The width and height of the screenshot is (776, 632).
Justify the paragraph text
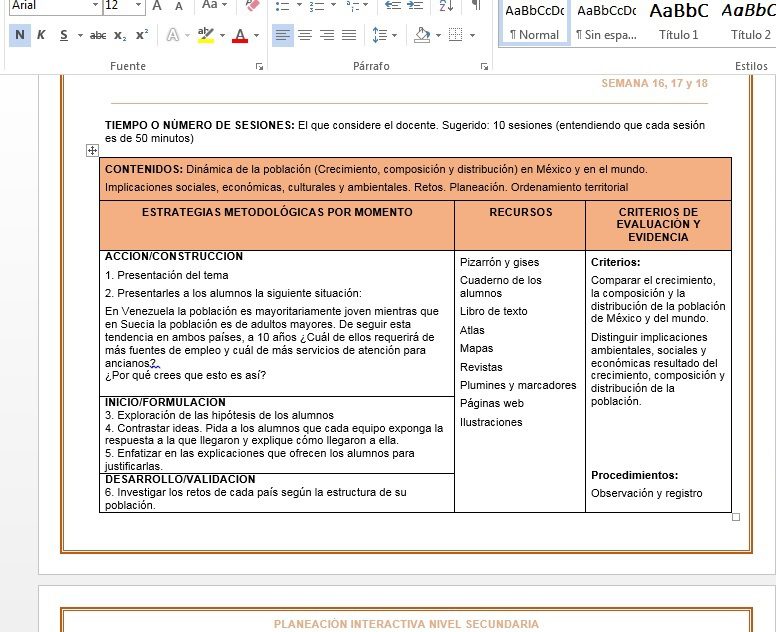pyautogui.click(x=348, y=35)
